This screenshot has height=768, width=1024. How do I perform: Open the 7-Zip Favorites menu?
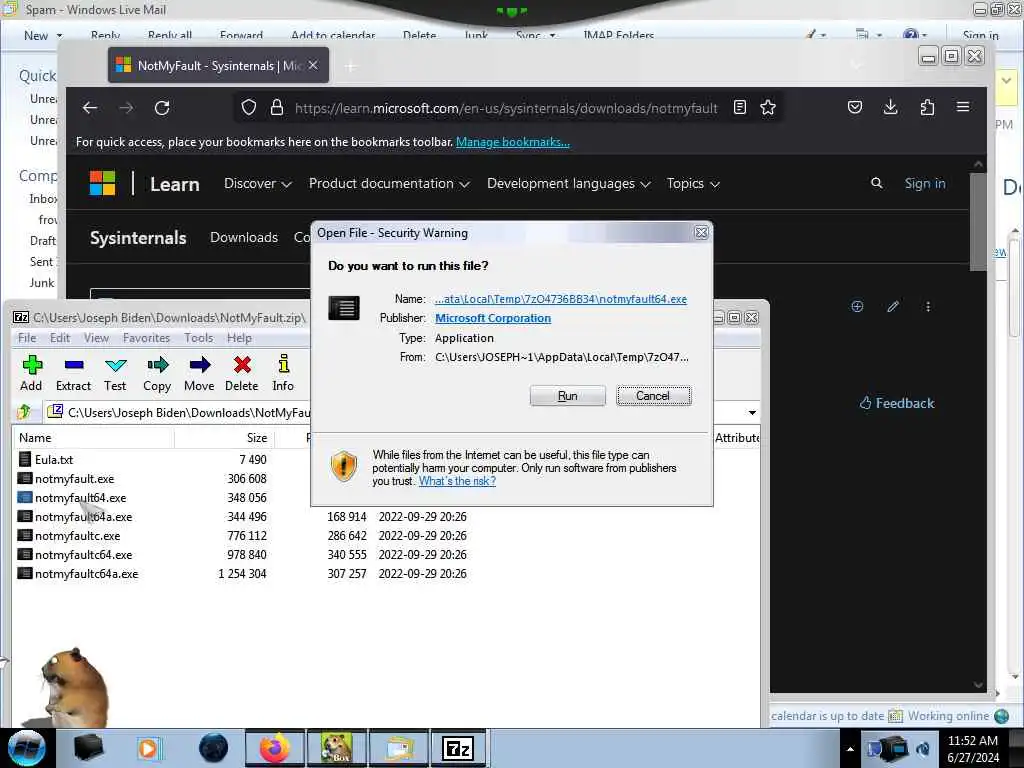coord(146,338)
